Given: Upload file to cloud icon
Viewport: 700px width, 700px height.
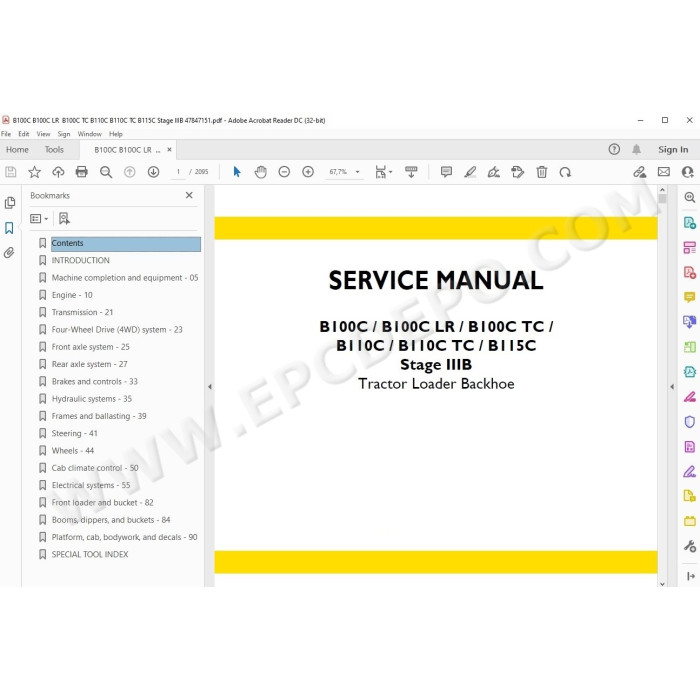Looking at the screenshot, I should (58, 172).
